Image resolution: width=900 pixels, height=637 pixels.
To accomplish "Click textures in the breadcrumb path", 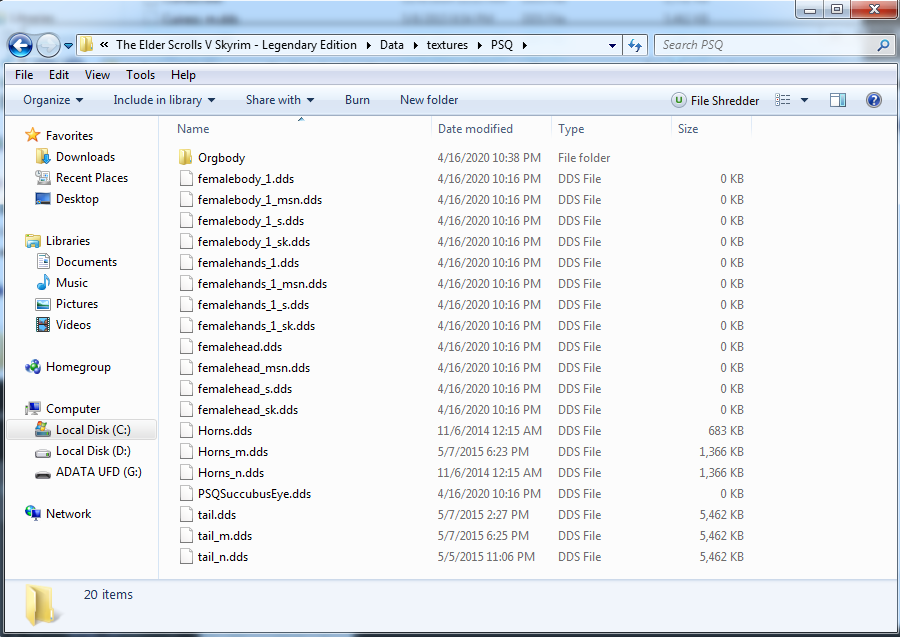I will (x=447, y=45).
